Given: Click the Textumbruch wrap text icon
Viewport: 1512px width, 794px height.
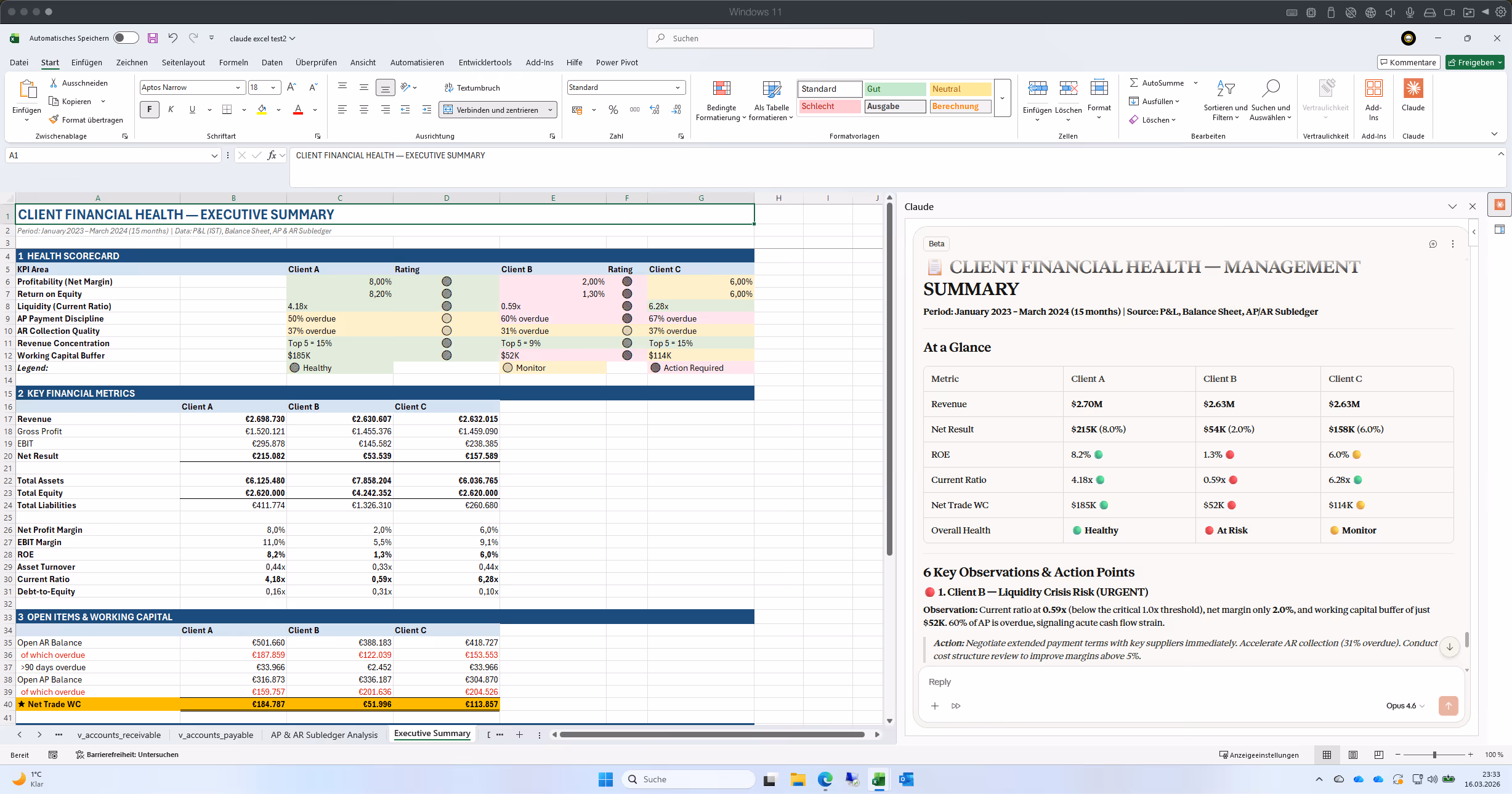Looking at the screenshot, I should 449,87.
